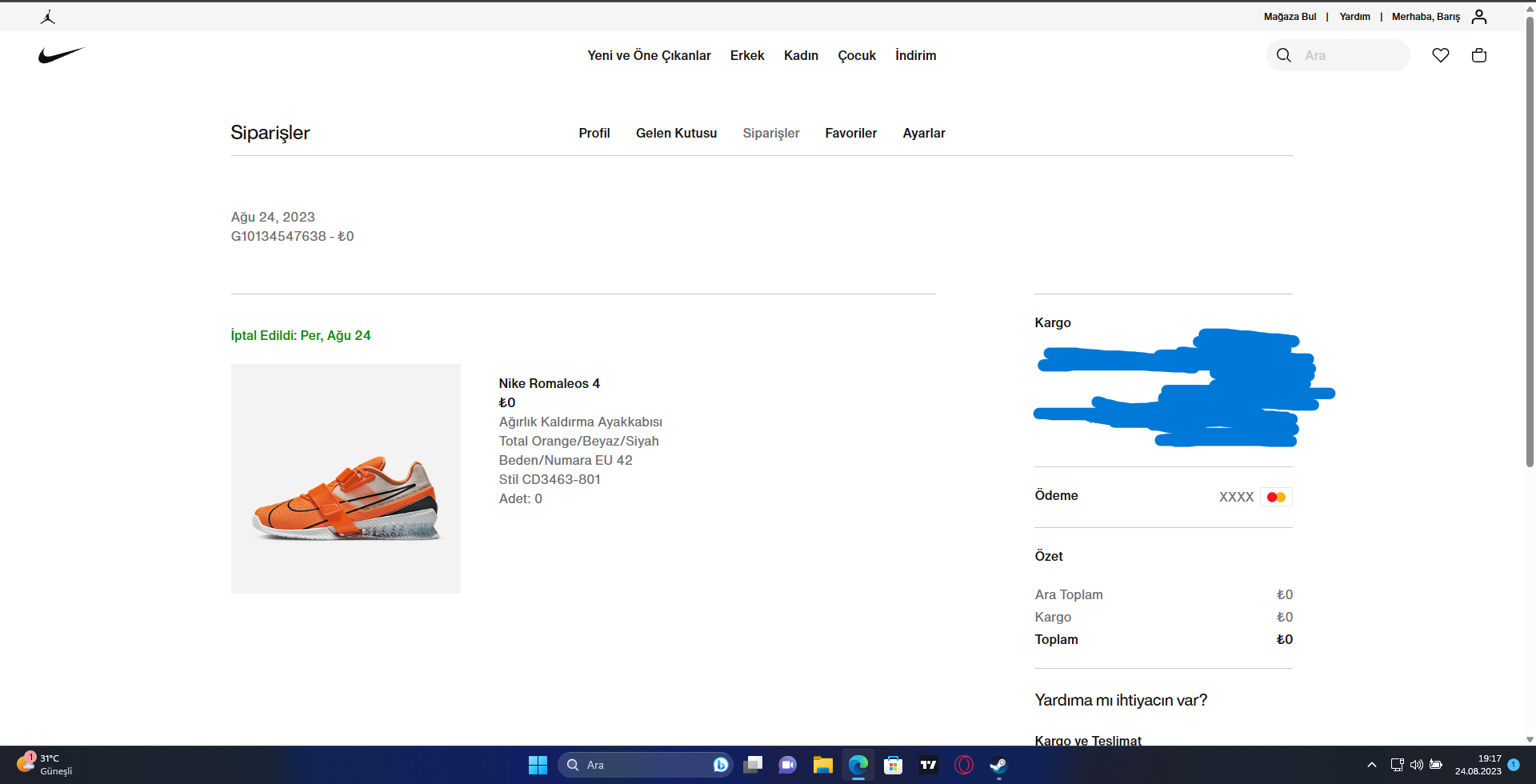Open the İndirim menu
The width and height of the screenshot is (1536, 784).
915,55
